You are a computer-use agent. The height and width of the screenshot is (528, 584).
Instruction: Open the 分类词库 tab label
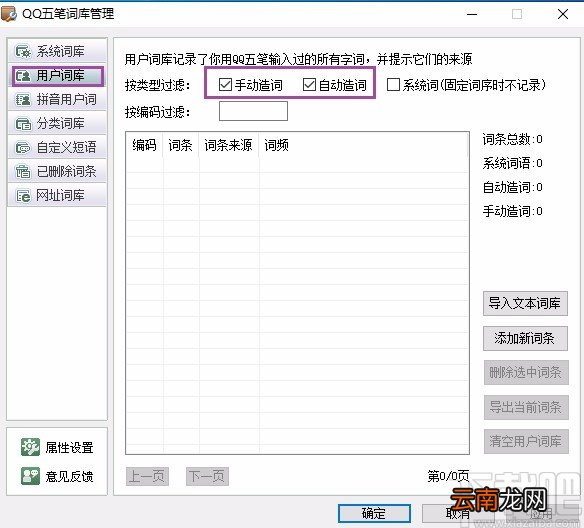coord(60,124)
